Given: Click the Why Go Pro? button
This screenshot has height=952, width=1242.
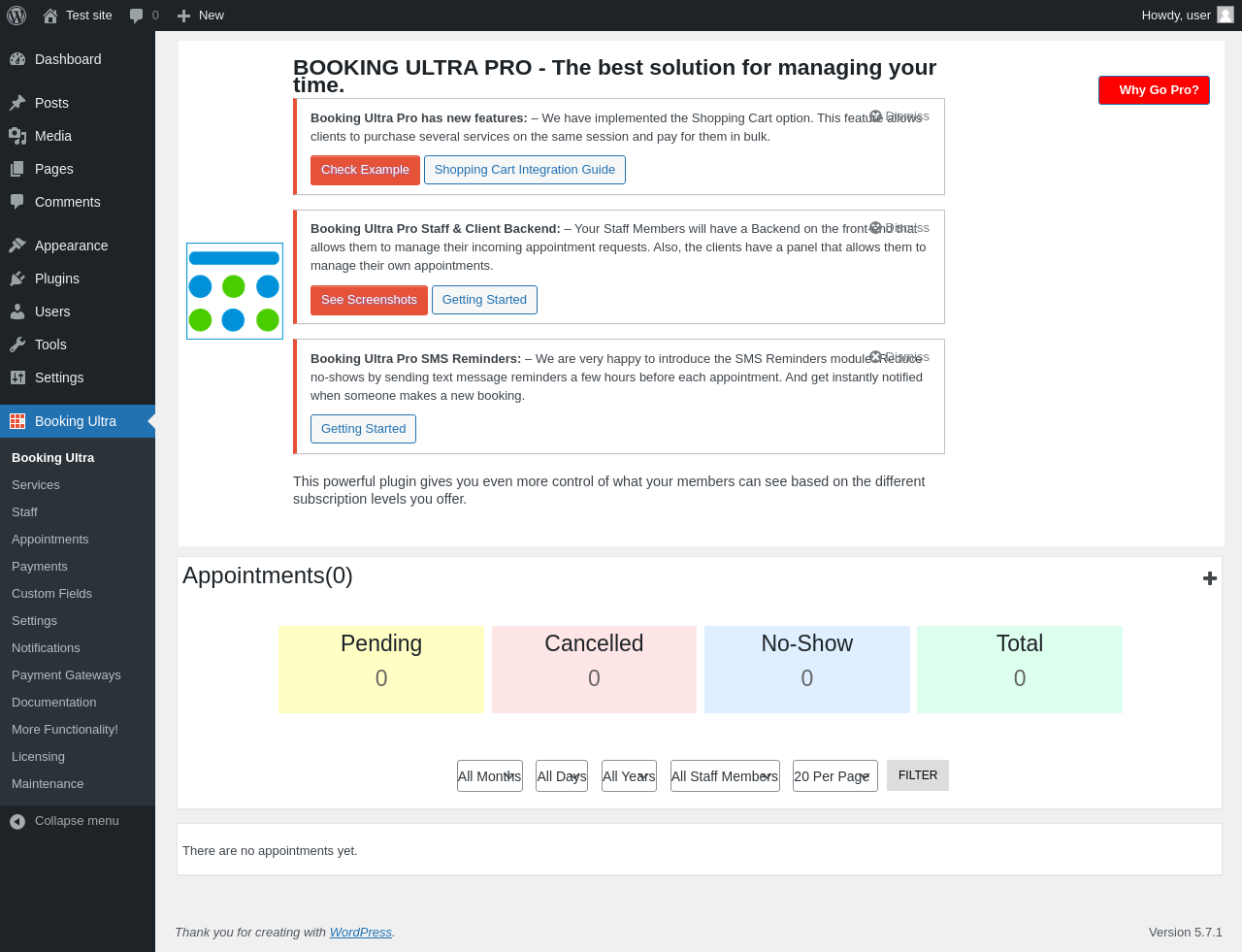Looking at the screenshot, I should click(x=1154, y=90).
